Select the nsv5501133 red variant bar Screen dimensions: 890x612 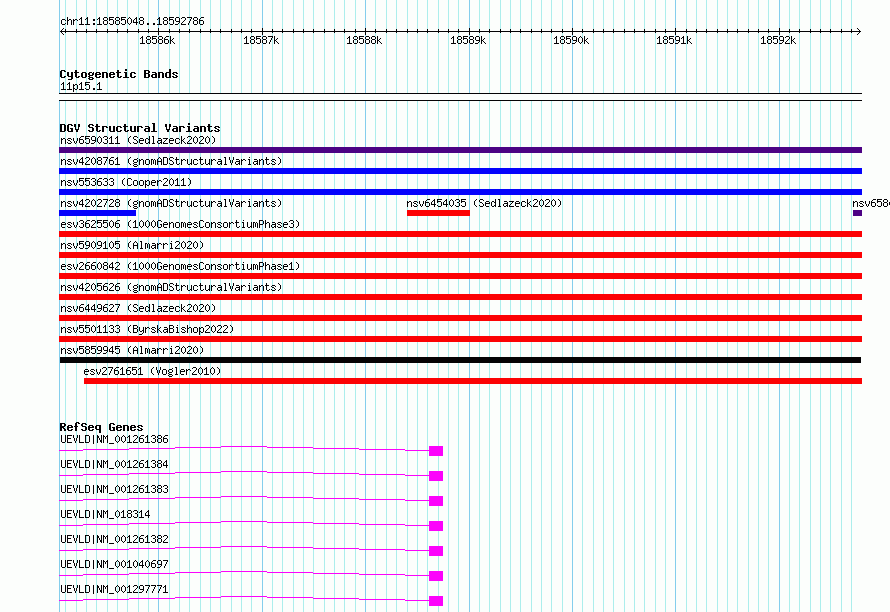point(460,339)
